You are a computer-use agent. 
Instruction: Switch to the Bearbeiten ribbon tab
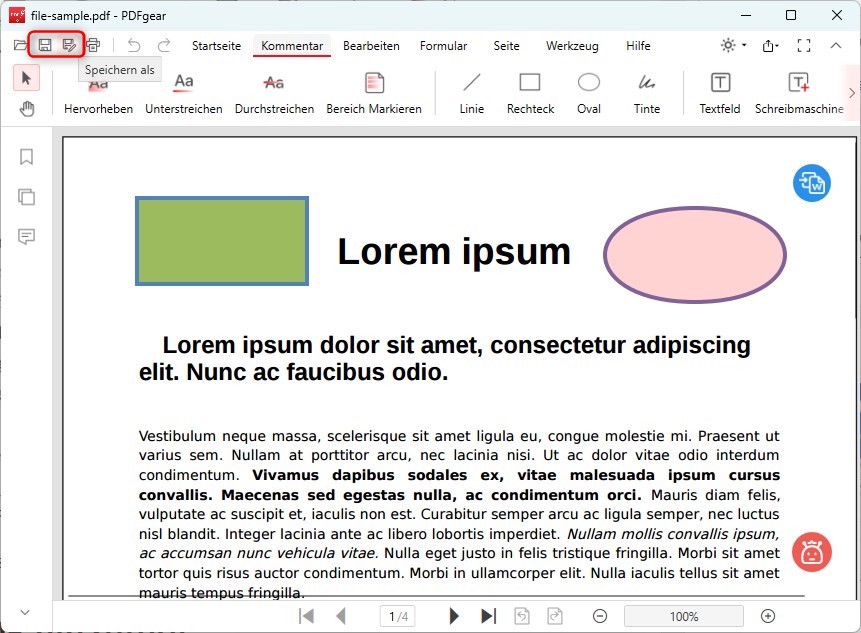click(x=370, y=46)
